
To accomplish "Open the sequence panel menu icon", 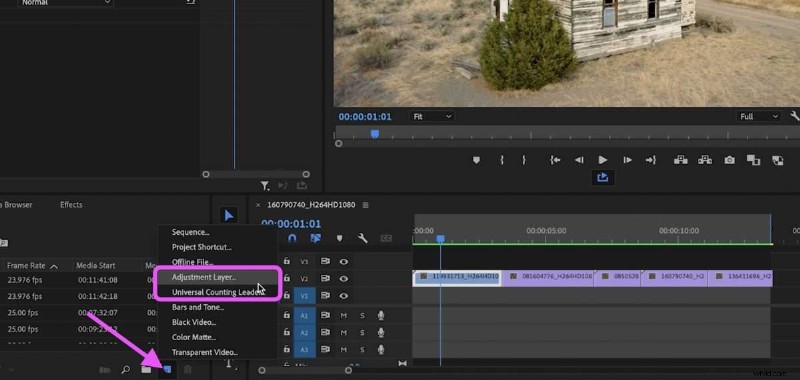I will (x=365, y=205).
